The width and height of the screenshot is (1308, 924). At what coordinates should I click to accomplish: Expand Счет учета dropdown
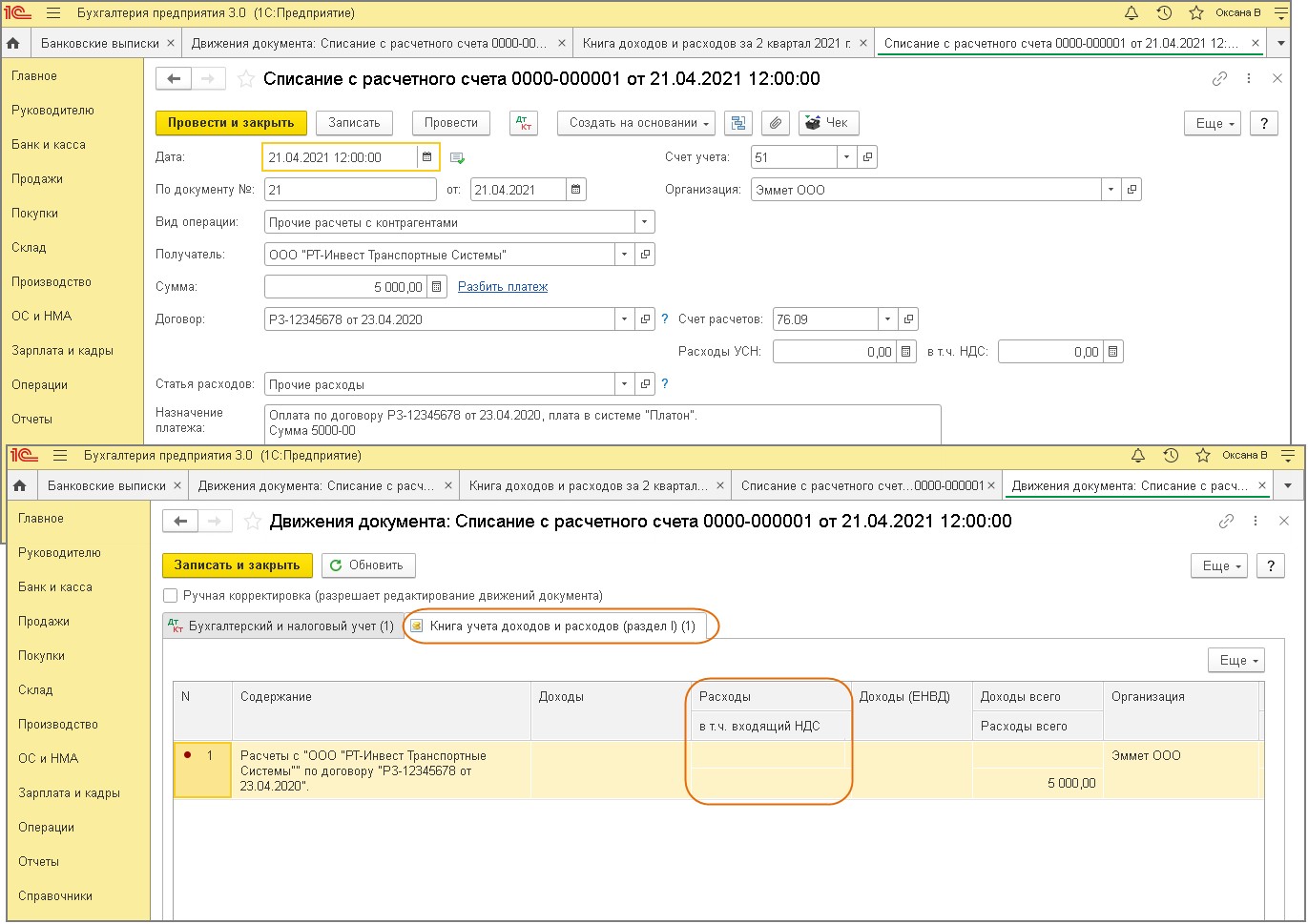846,157
